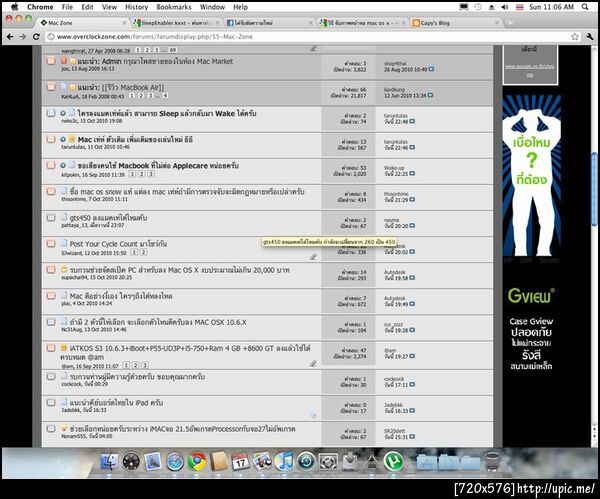600x499 pixels.
Task: Click the status icon on Sleep/Wake thread row
Action: [51, 113]
